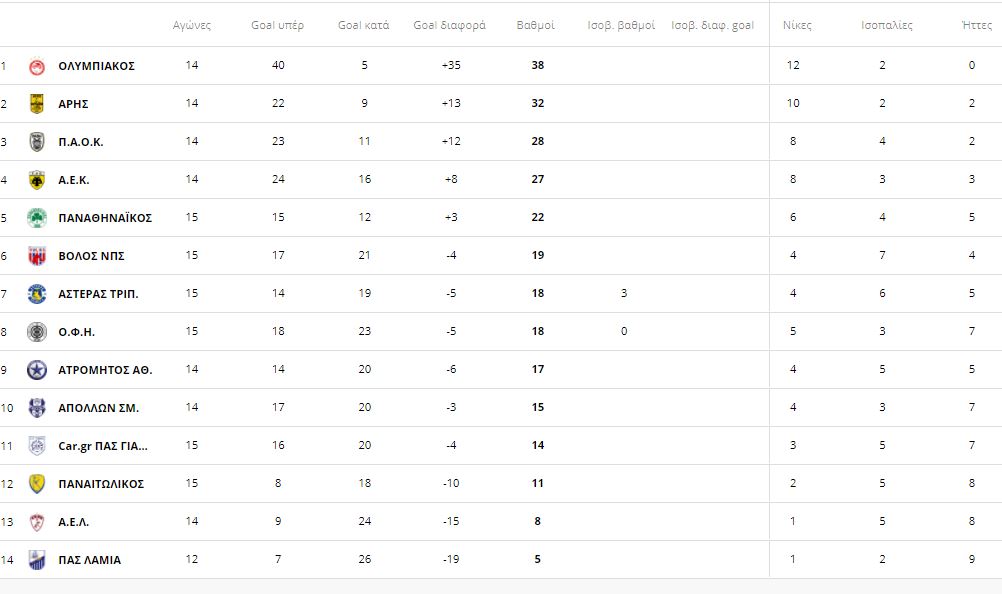Sort table by Βαθμοί column header
This screenshot has width=1002, height=594.
(536, 26)
